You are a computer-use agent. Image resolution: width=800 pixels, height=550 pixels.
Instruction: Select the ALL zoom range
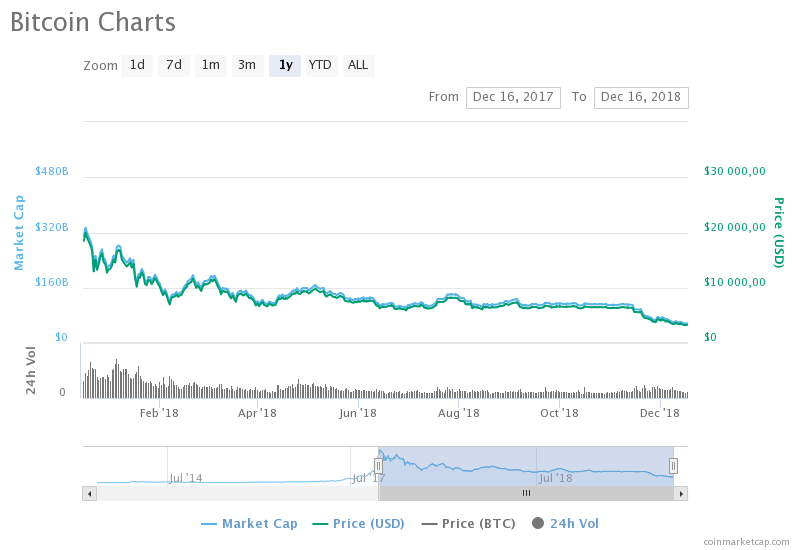359,65
